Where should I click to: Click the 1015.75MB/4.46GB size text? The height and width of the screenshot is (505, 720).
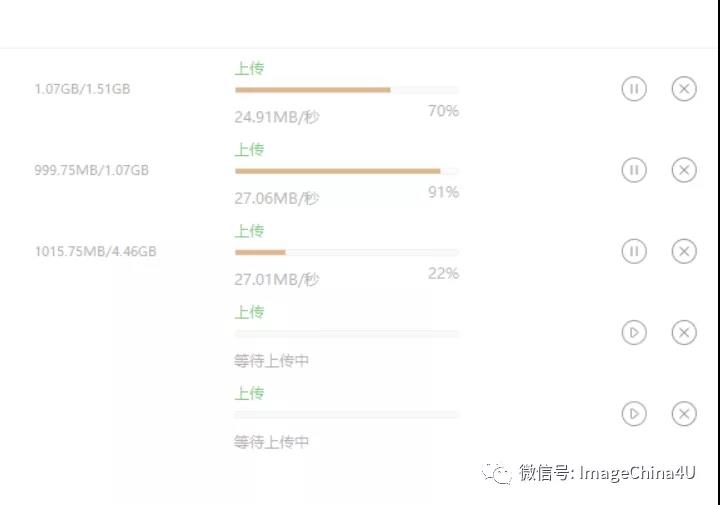tap(96, 251)
